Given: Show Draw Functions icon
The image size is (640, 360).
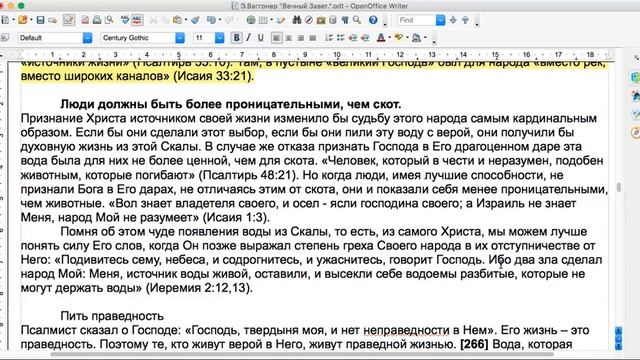Looking at the screenshot, I should click(281, 20).
